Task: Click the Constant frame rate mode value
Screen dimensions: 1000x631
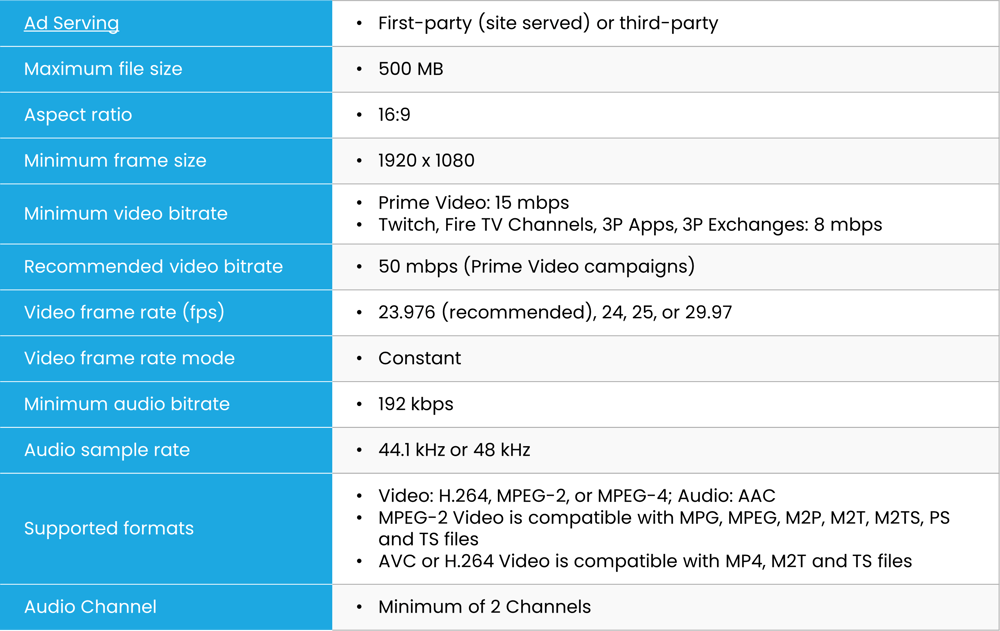Action: (419, 358)
